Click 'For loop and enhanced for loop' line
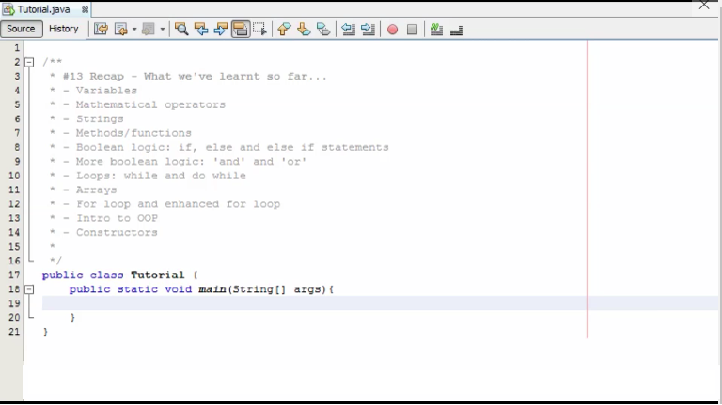Image resolution: width=722 pixels, height=405 pixels. 165,204
